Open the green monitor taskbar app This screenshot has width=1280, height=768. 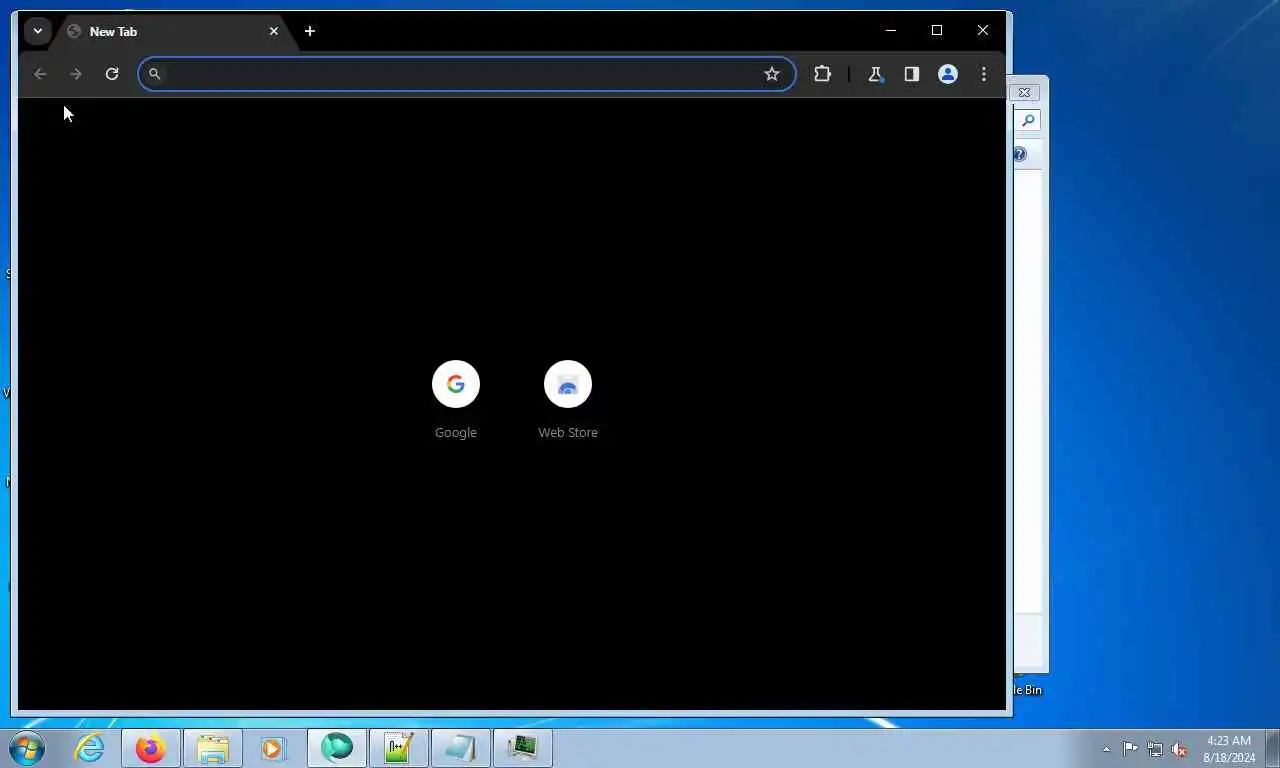click(x=523, y=748)
